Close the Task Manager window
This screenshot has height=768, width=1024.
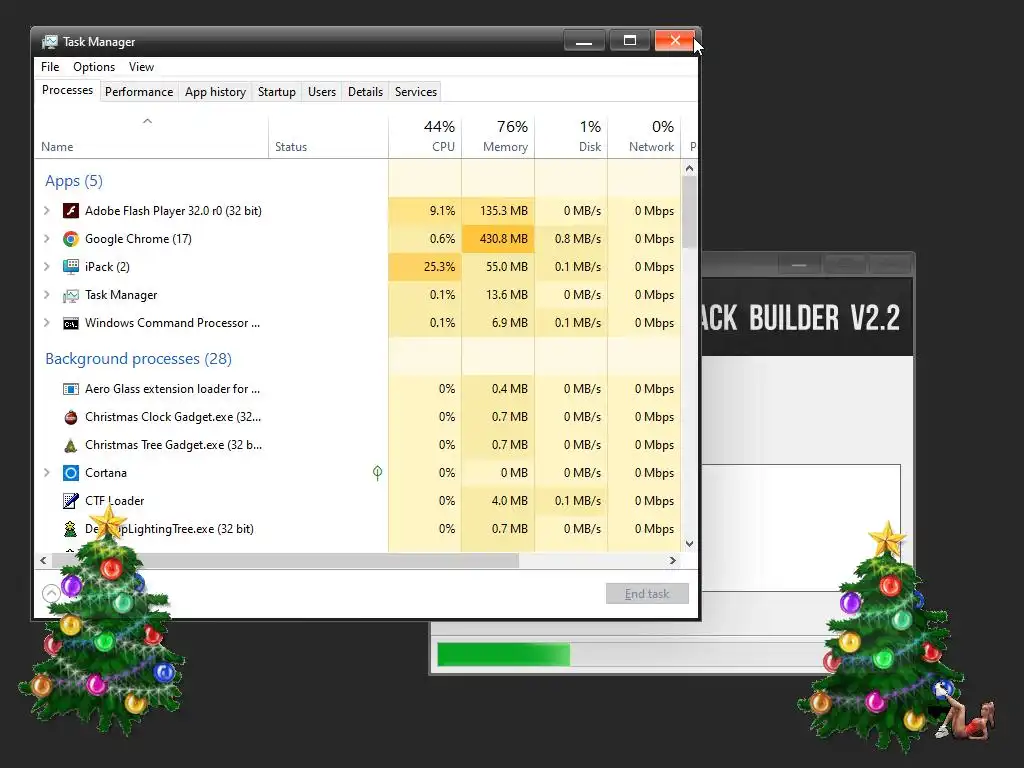tap(675, 40)
